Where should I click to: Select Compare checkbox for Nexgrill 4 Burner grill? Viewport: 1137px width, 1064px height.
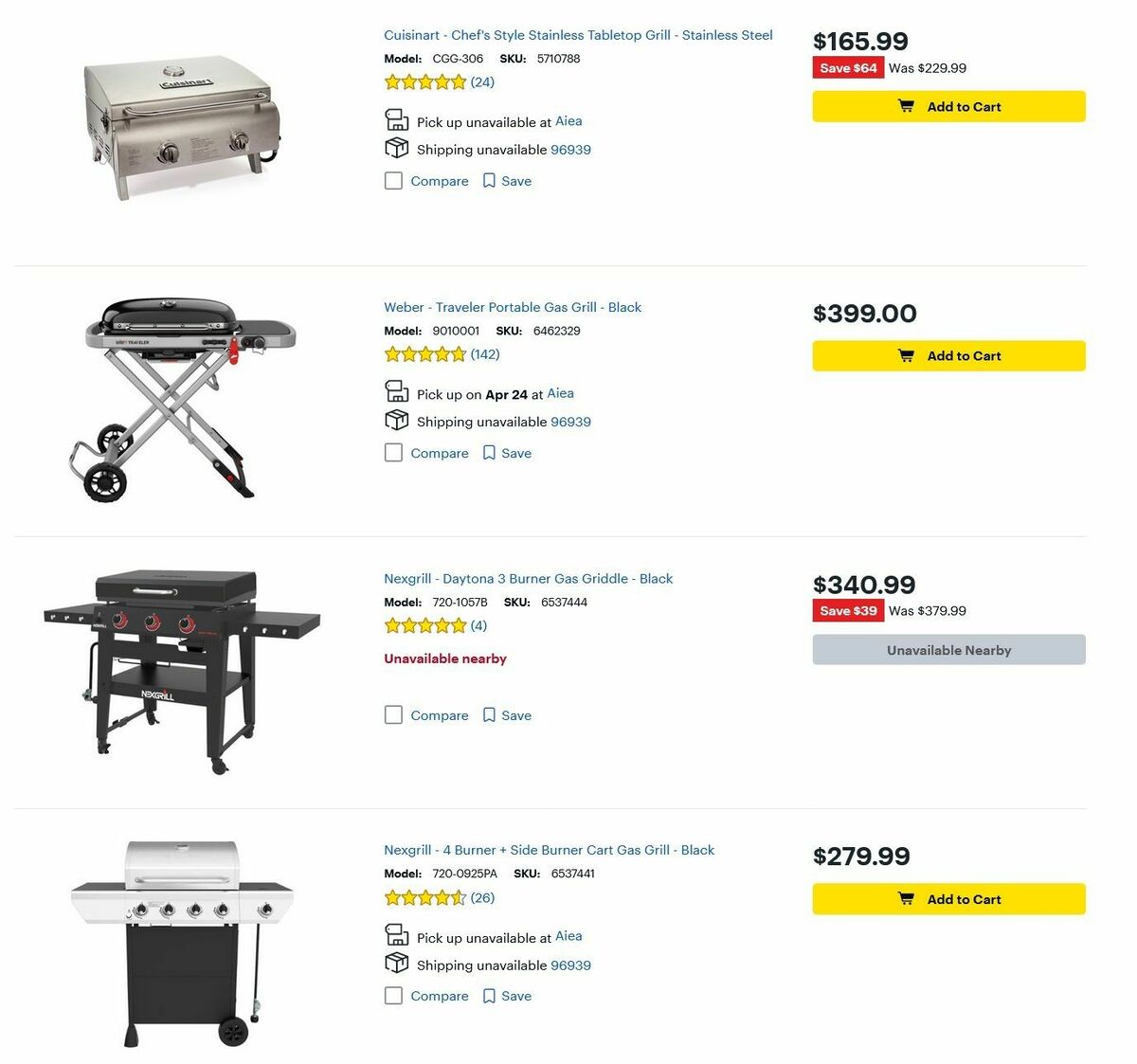(x=394, y=996)
